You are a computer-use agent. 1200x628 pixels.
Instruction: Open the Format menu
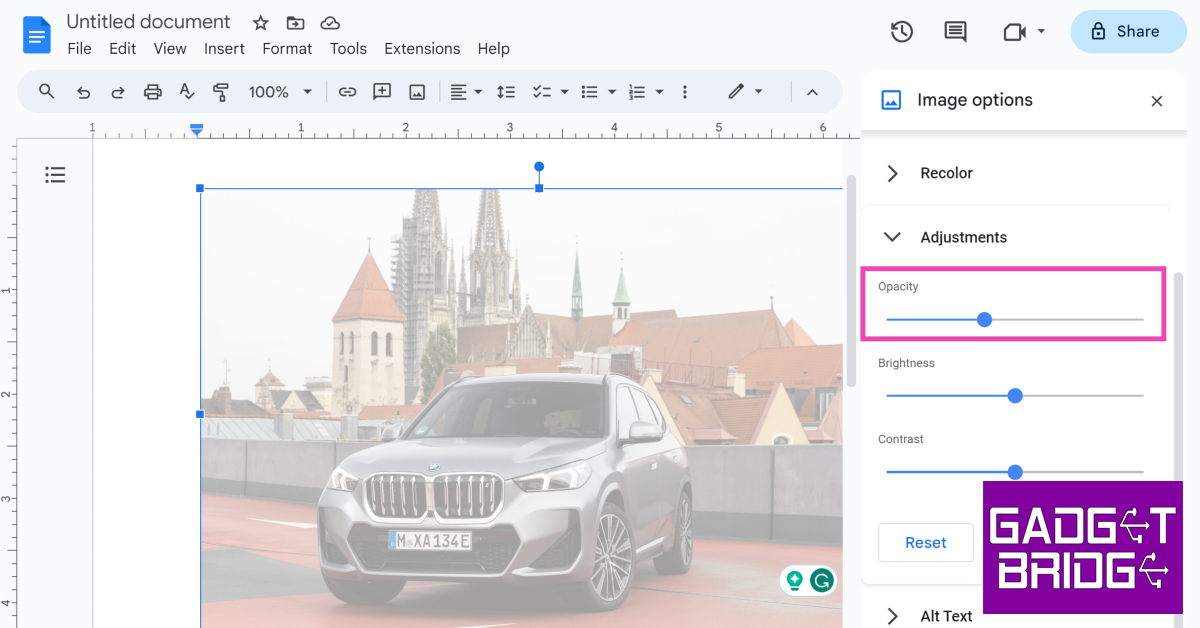287,48
